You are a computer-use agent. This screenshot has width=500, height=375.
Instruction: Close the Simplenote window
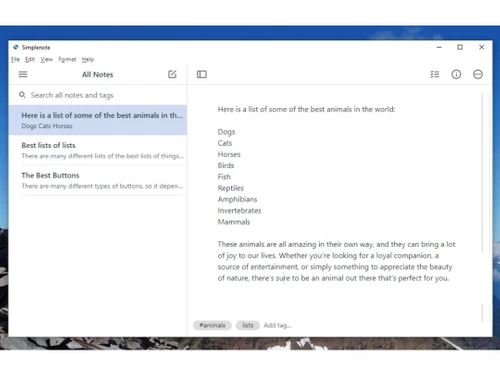click(481, 47)
